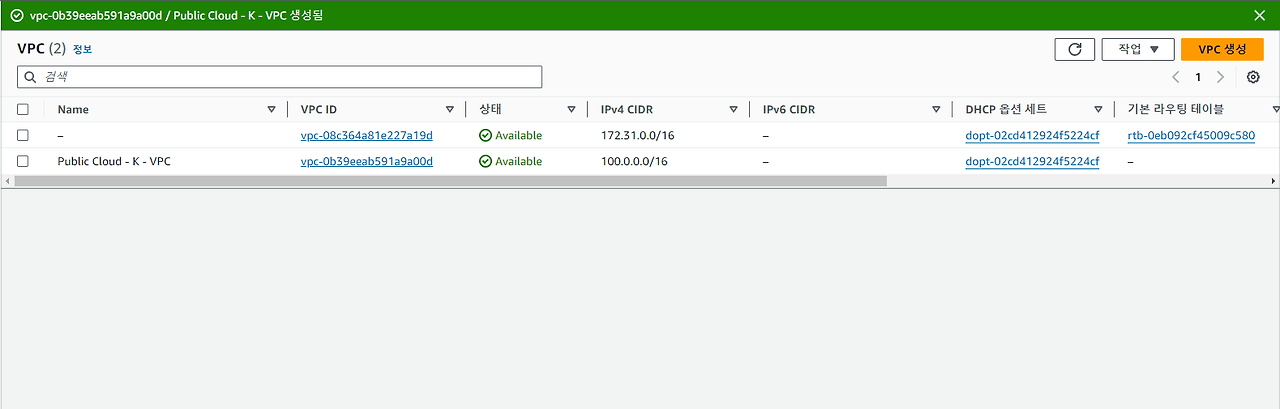Sort by the IPv6 CIDR column arrow
This screenshot has width=1280, height=409.
(x=936, y=110)
